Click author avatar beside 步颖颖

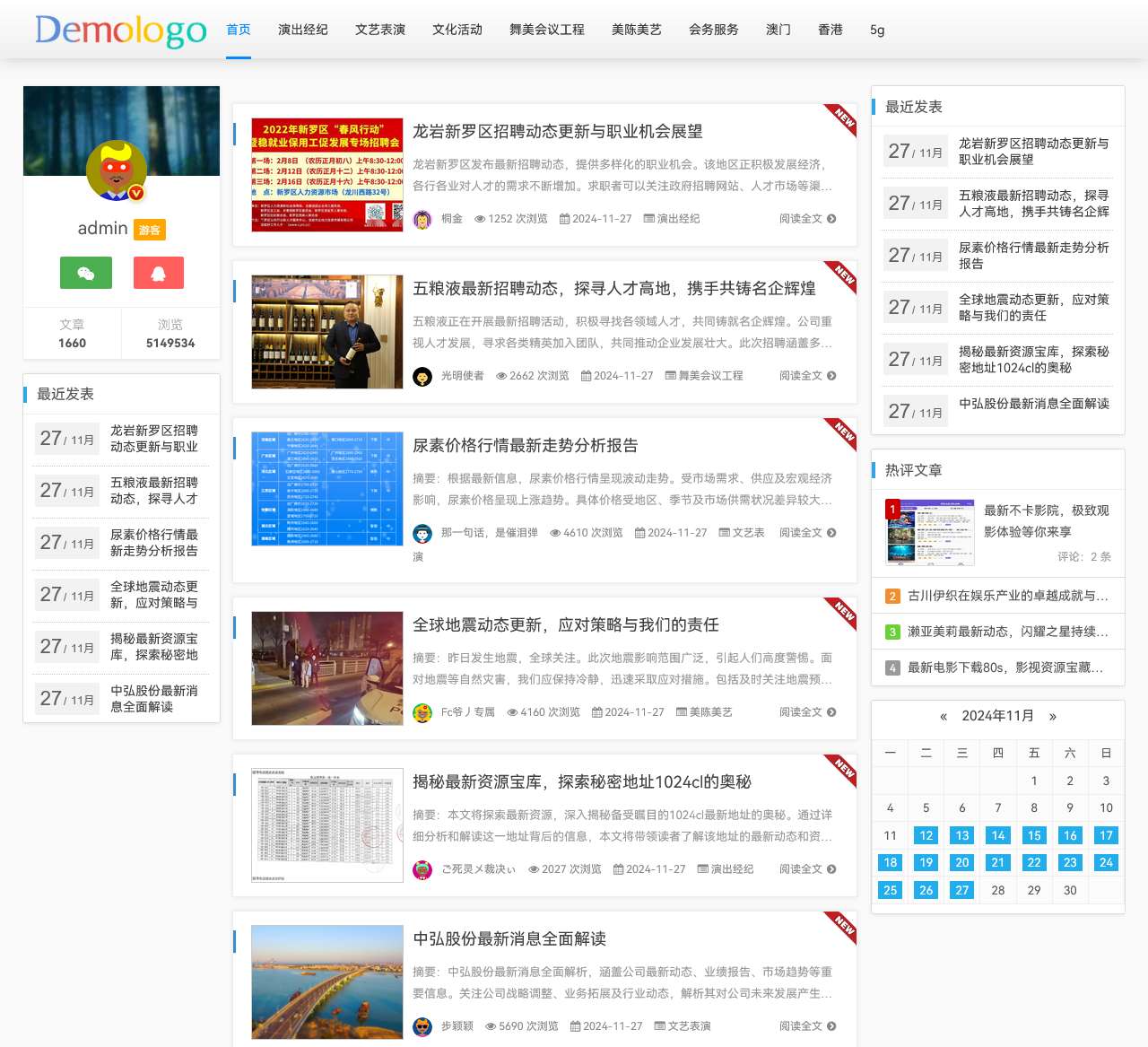click(422, 1026)
